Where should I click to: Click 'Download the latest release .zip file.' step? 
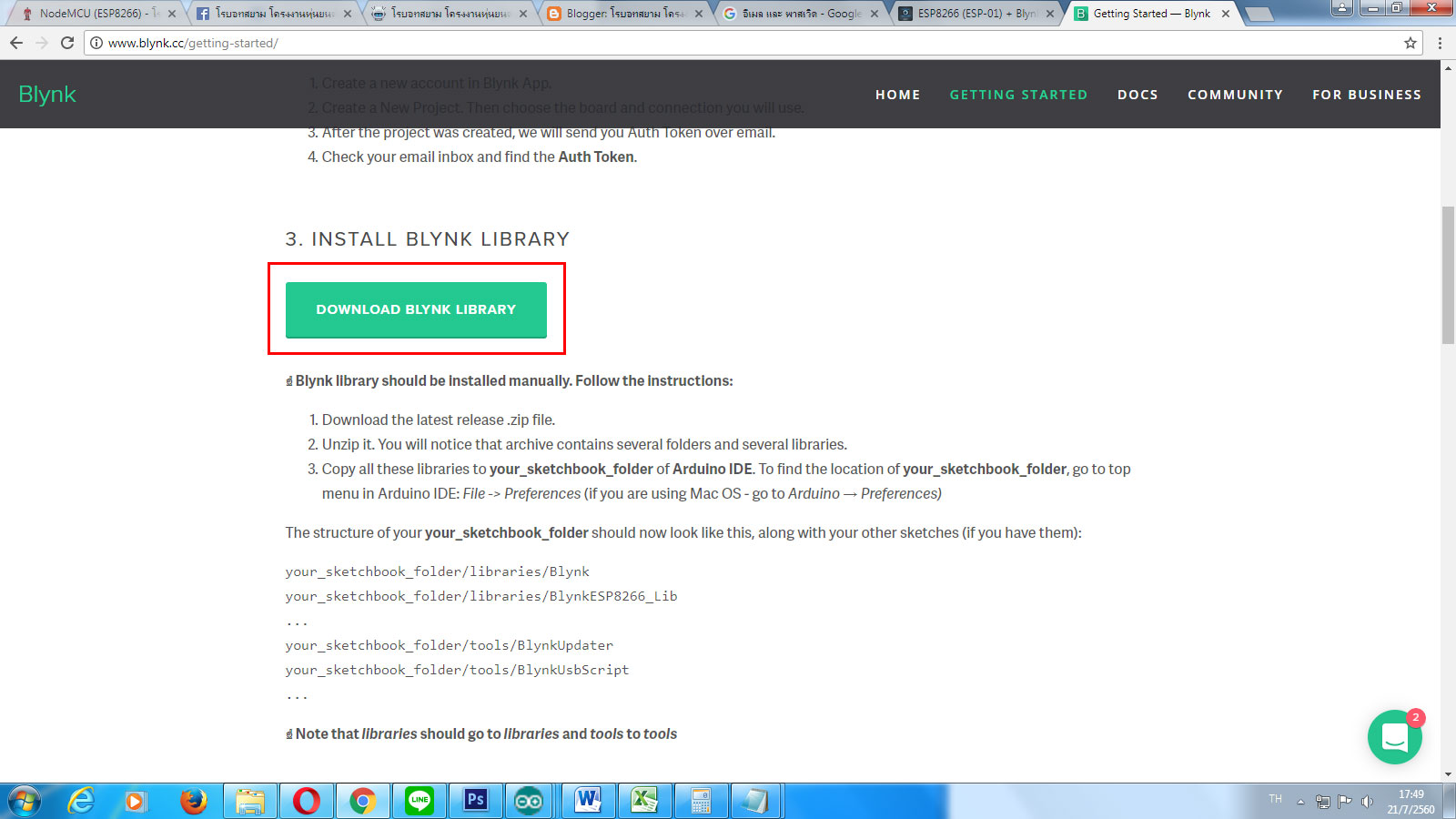tap(439, 420)
